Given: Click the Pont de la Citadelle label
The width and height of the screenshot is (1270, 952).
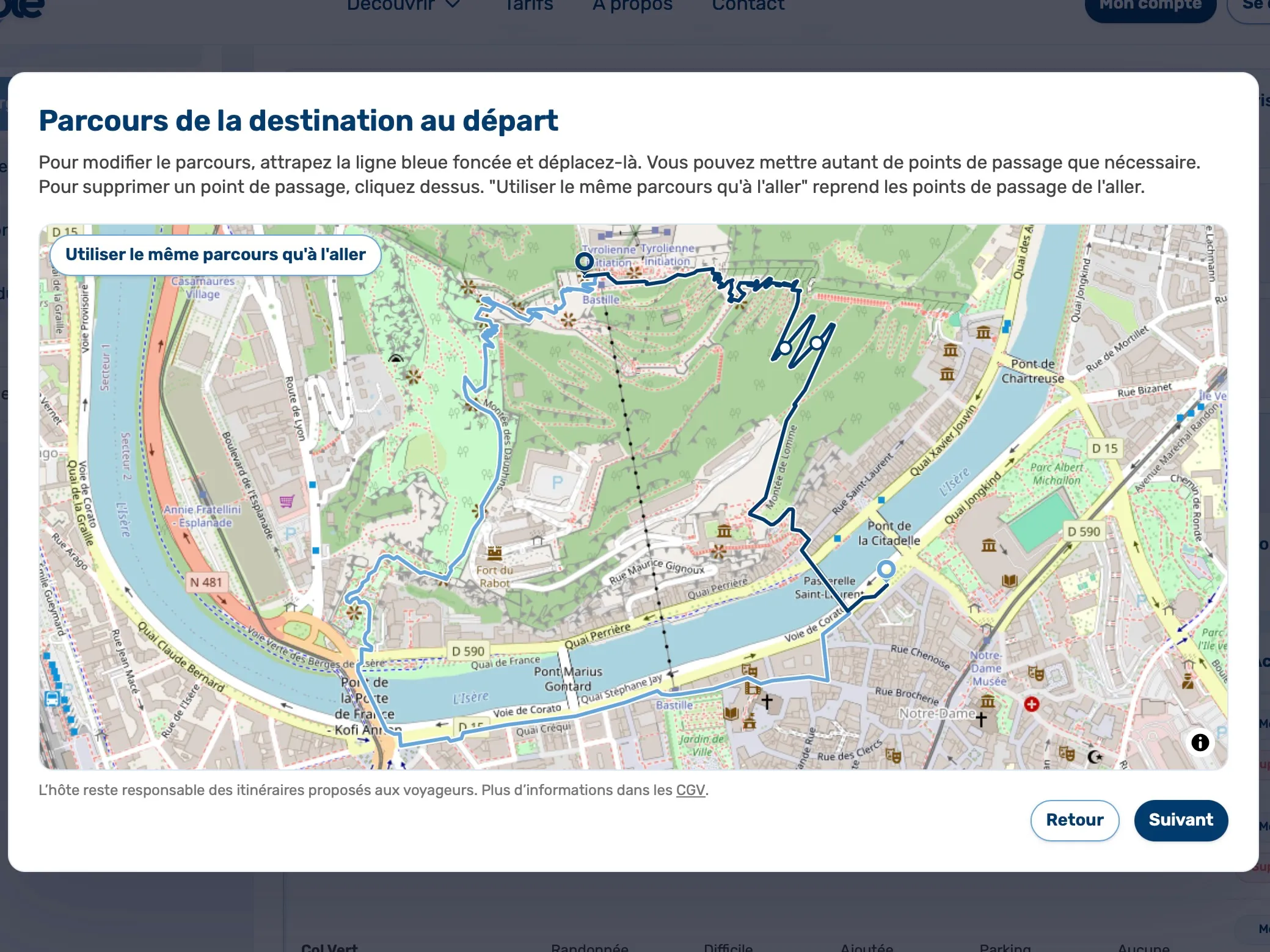Looking at the screenshot, I should pyautogui.click(x=889, y=533).
